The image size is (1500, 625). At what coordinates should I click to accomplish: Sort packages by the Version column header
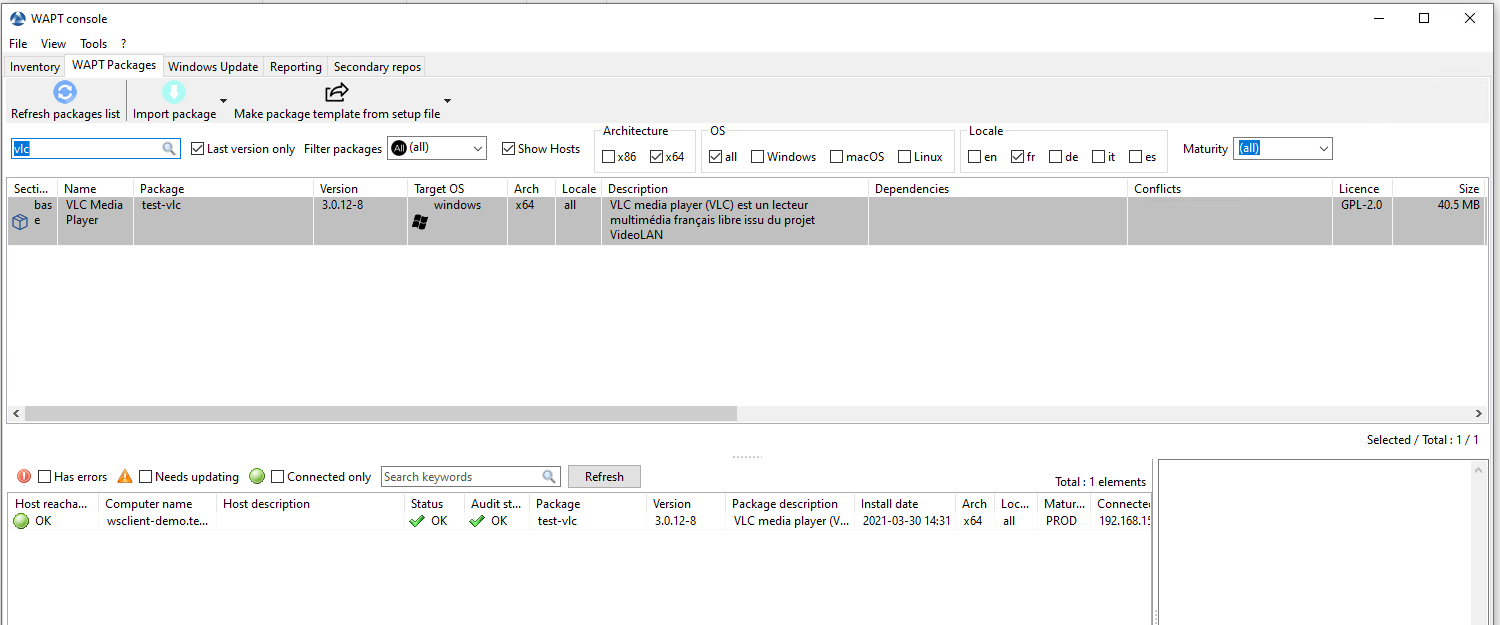click(360, 188)
